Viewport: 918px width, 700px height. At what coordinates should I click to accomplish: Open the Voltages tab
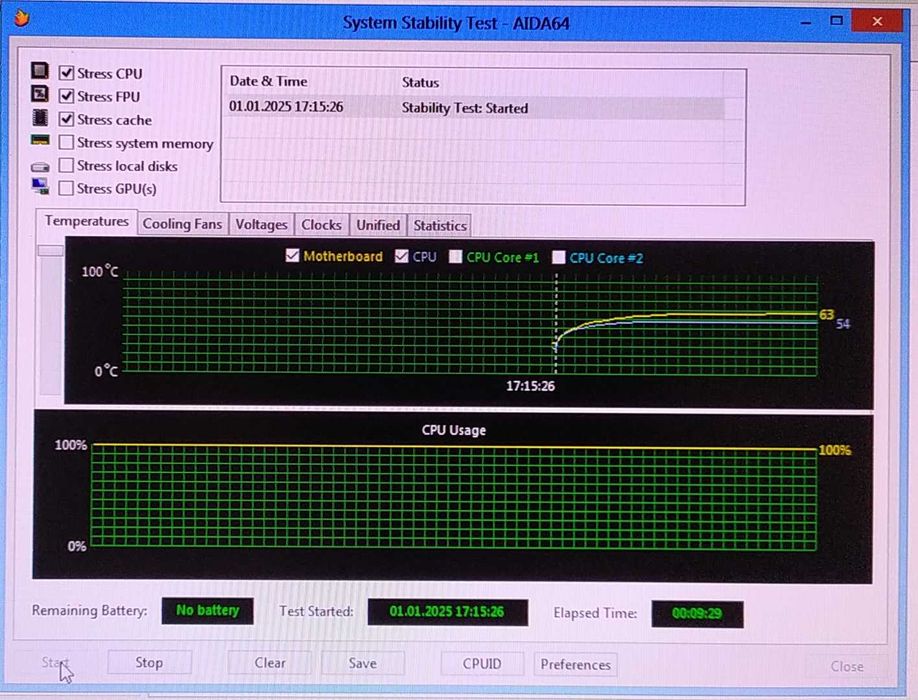pyautogui.click(x=261, y=225)
